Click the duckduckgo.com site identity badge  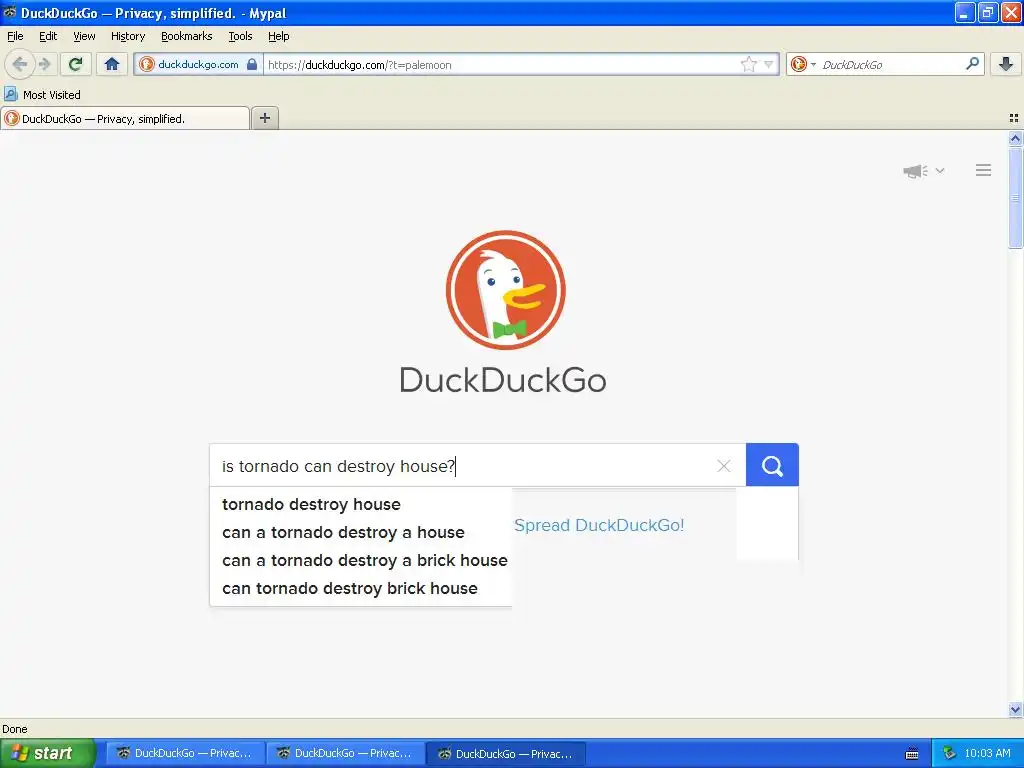[198, 64]
